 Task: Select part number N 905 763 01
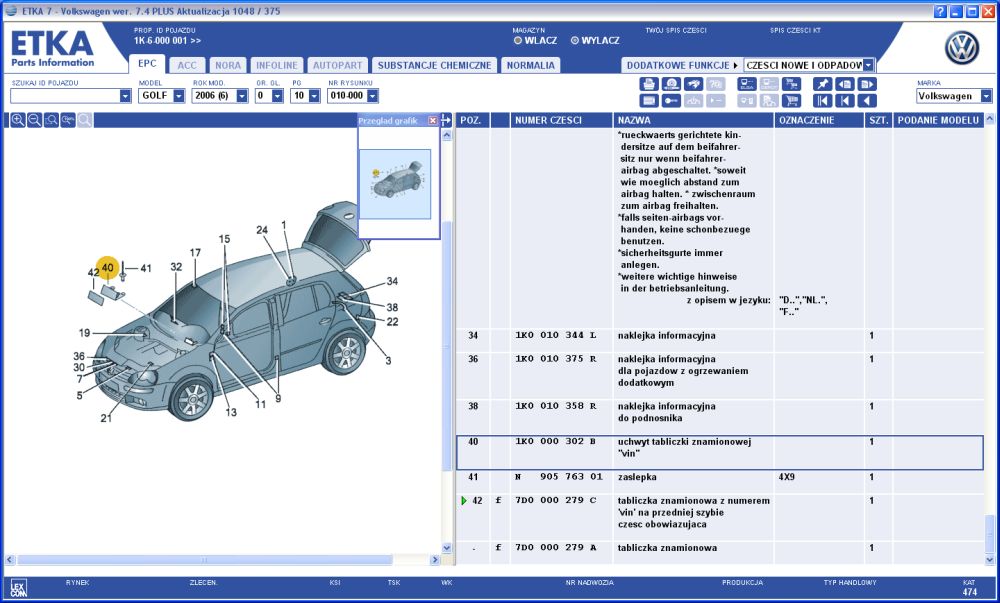click(x=559, y=477)
